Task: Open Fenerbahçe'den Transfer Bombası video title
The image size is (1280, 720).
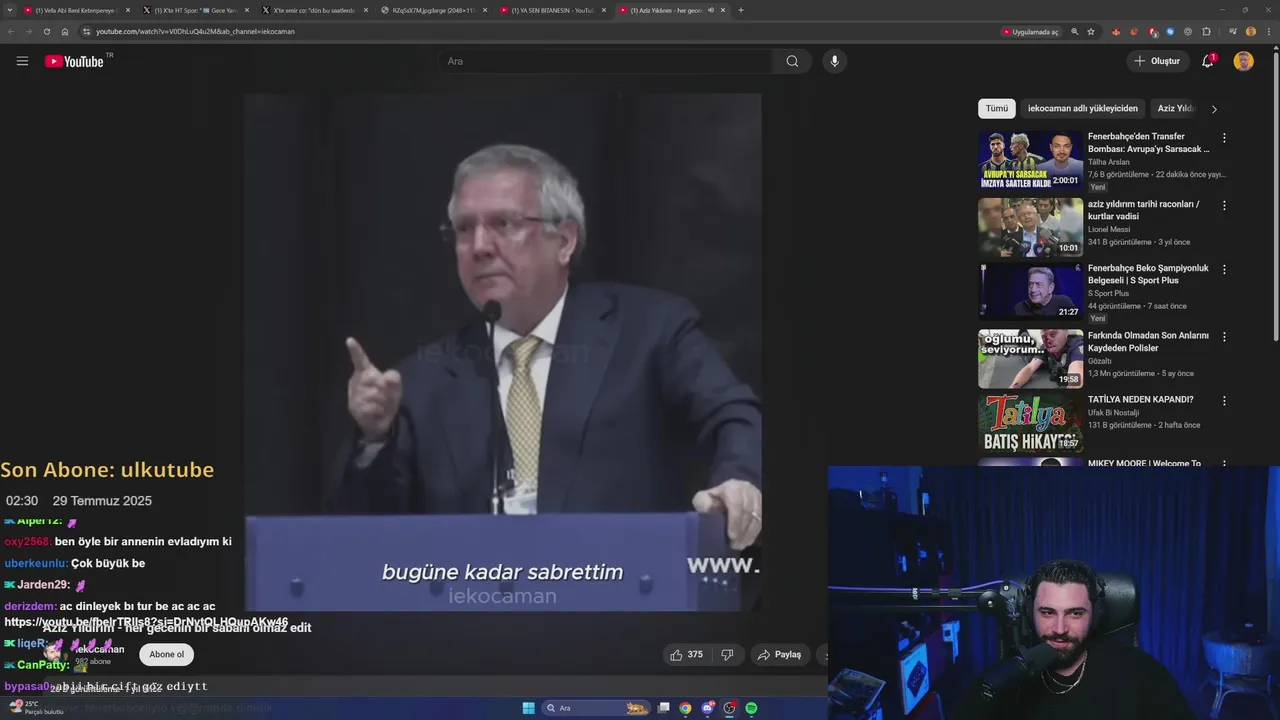Action: [1149, 142]
